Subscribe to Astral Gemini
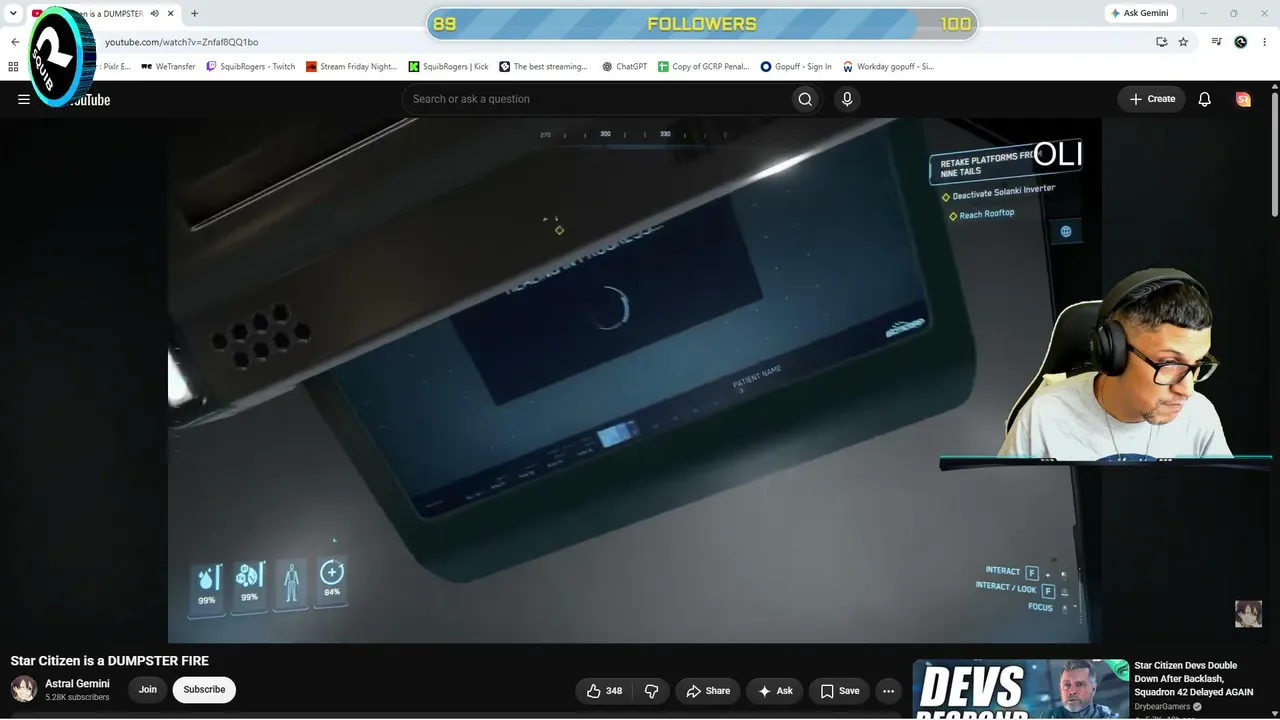The height and width of the screenshot is (720, 1280). [x=204, y=690]
